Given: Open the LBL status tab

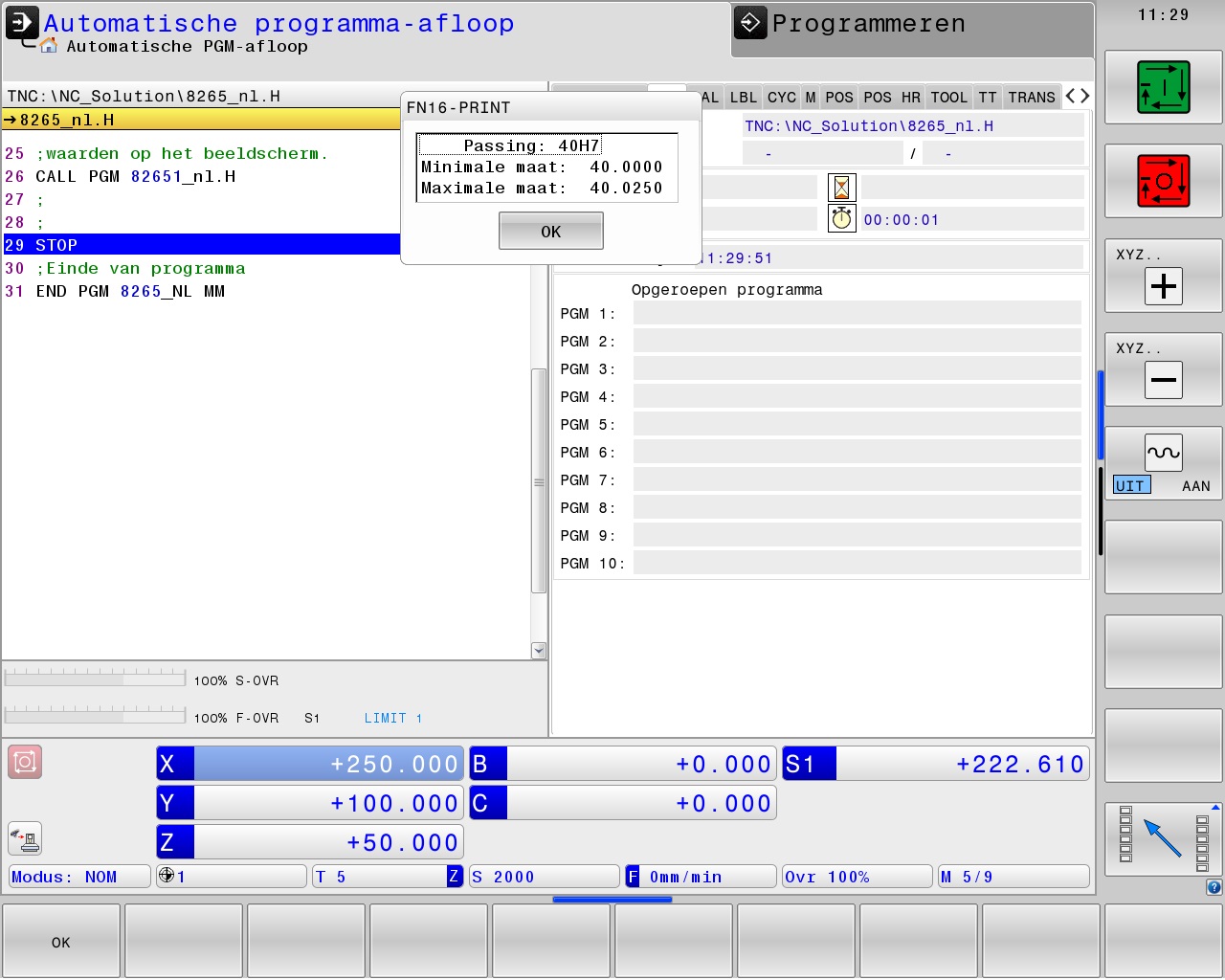Looking at the screenshot, I should coord(743,97).
